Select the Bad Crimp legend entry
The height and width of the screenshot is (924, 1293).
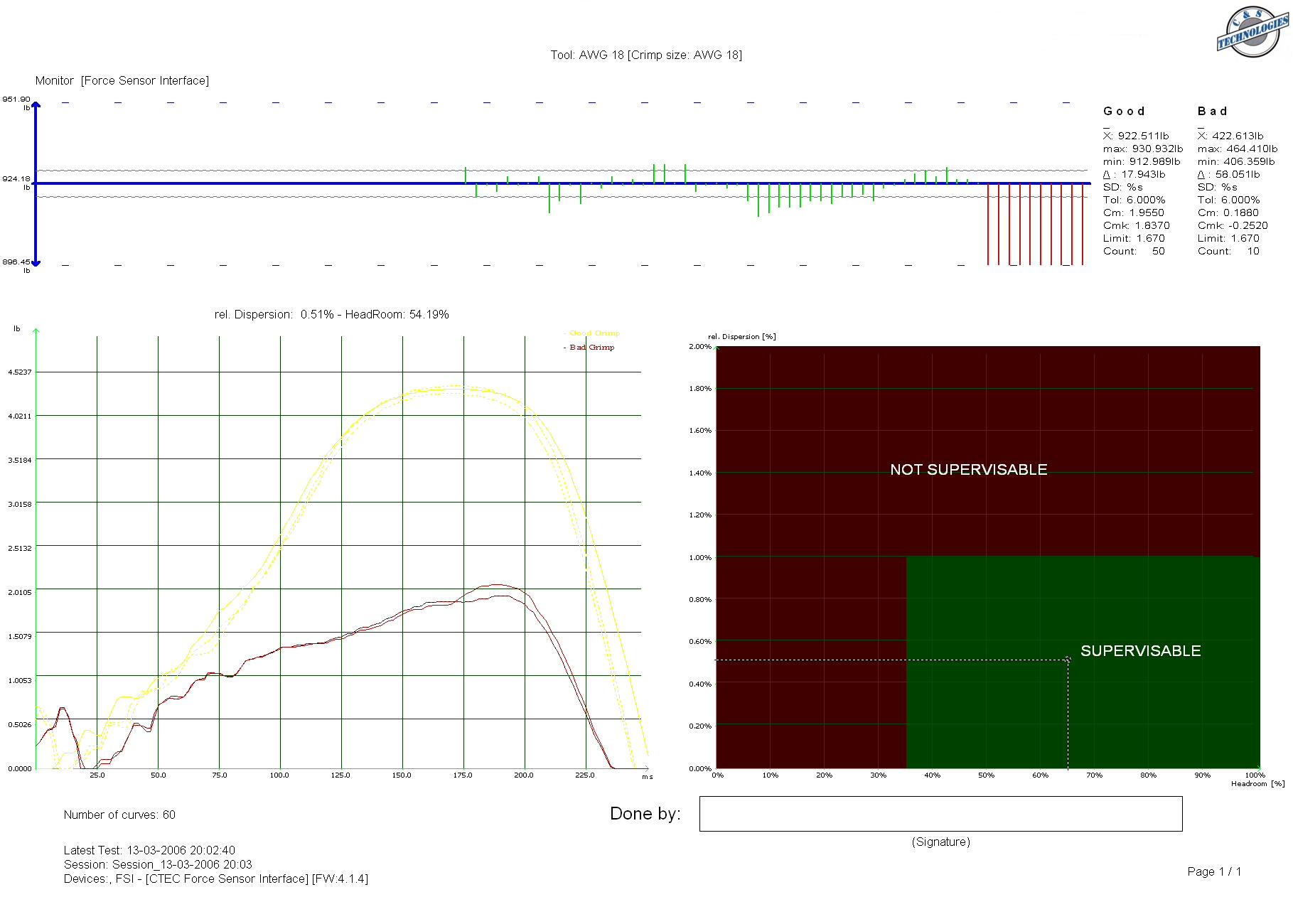[x=591, y=348]
